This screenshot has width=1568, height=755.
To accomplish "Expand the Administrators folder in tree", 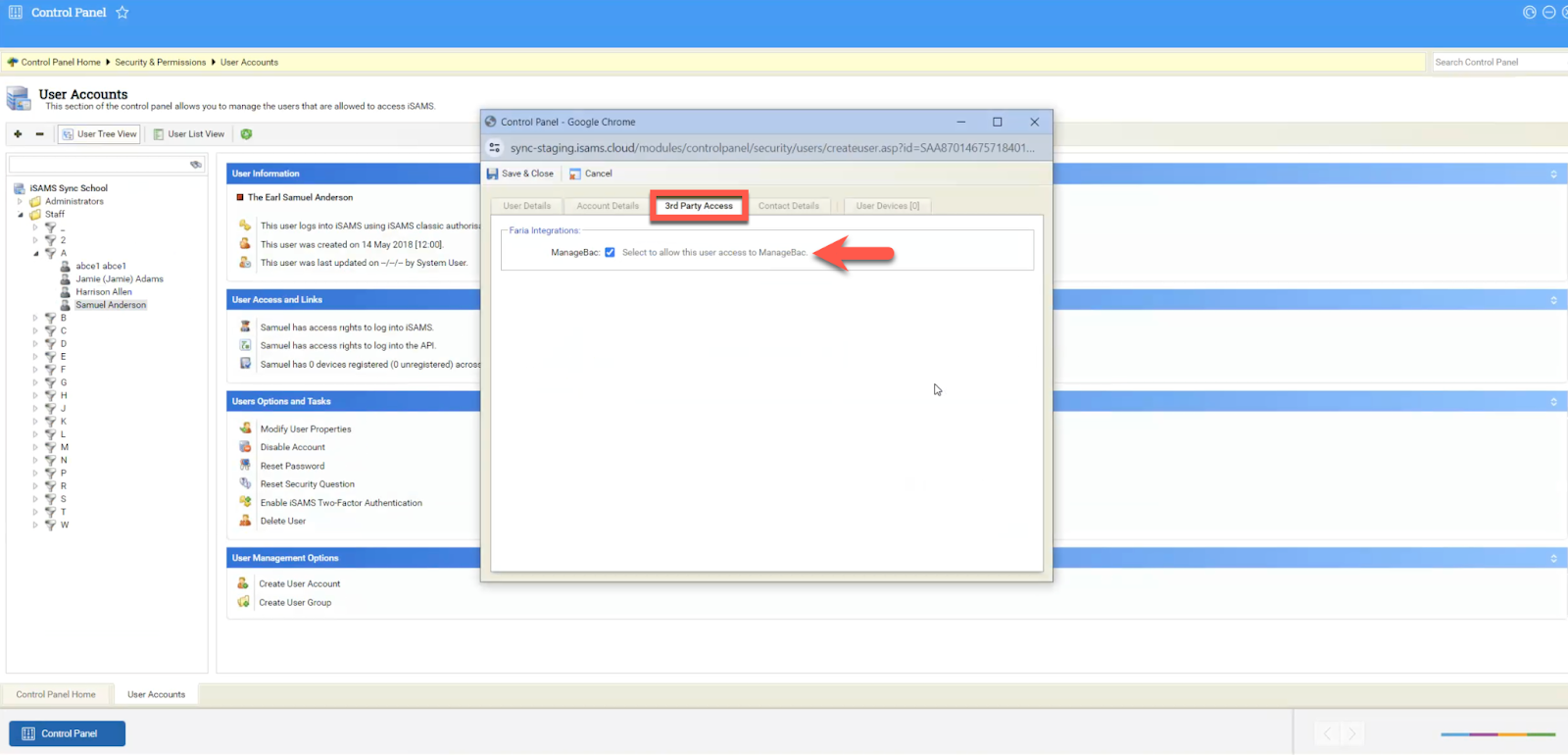I will (x=20, y=202).
